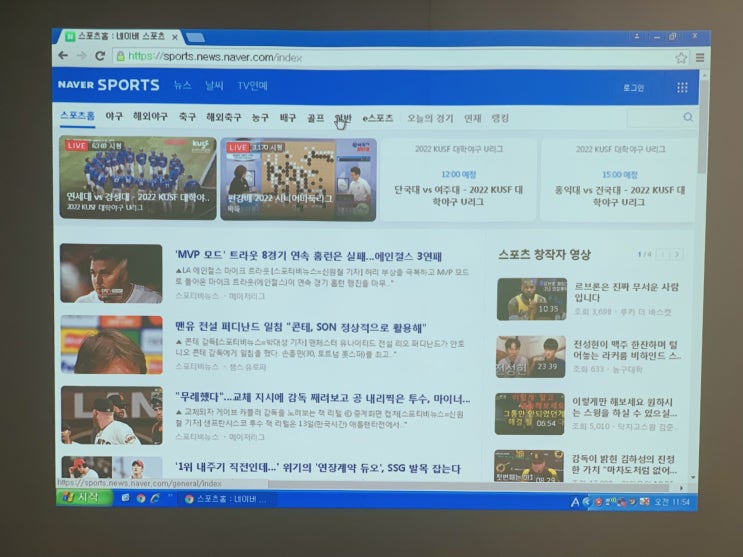Click the 뉴스 link in header
This screenshot has width=743, height=557.
tap(182, 85)
